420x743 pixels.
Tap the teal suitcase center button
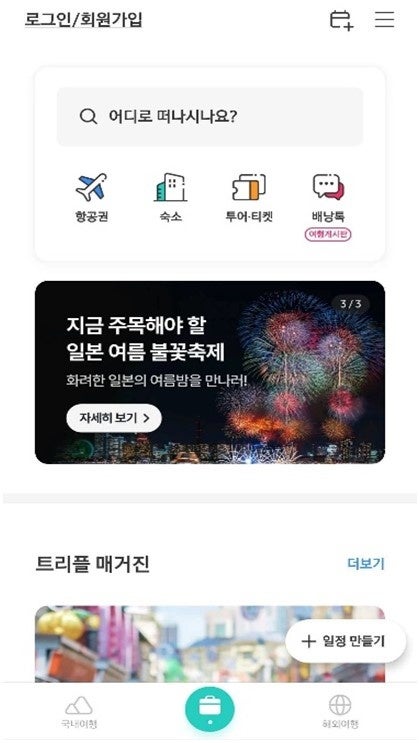(210, 709)
